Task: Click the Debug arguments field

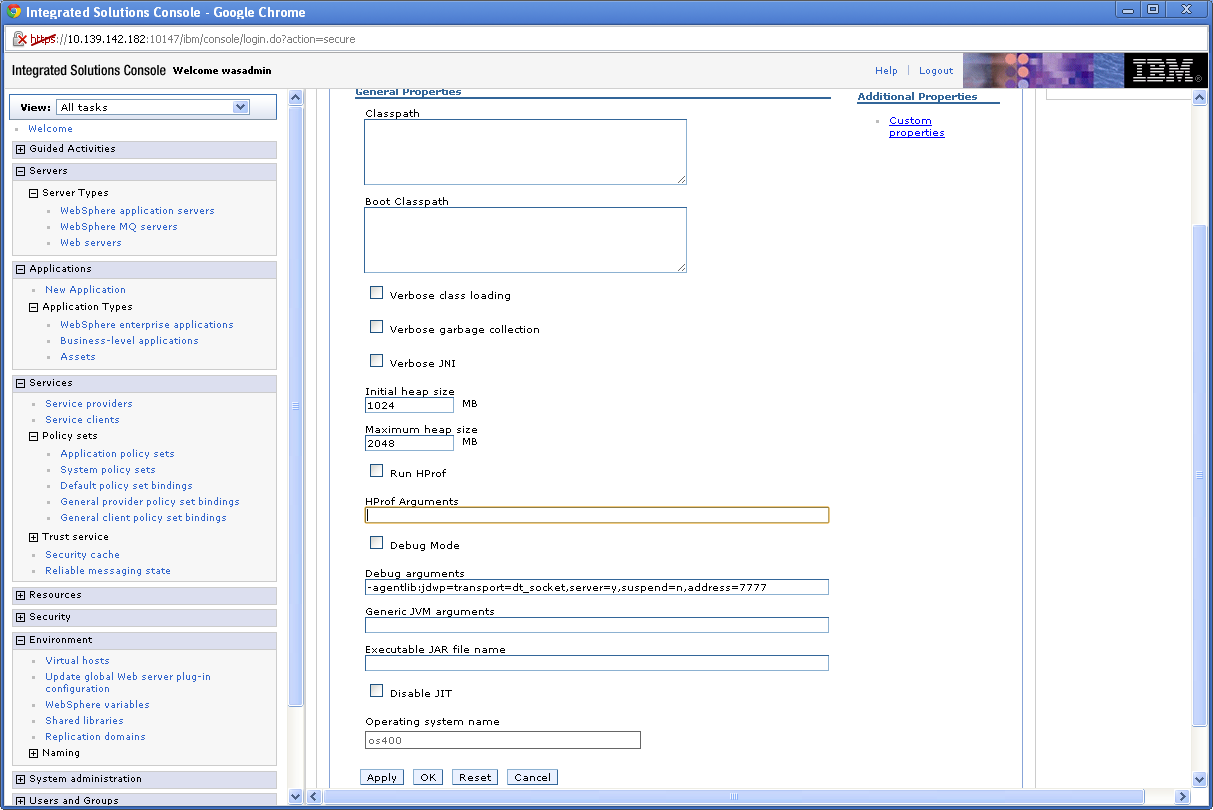Action: (597, 587)
